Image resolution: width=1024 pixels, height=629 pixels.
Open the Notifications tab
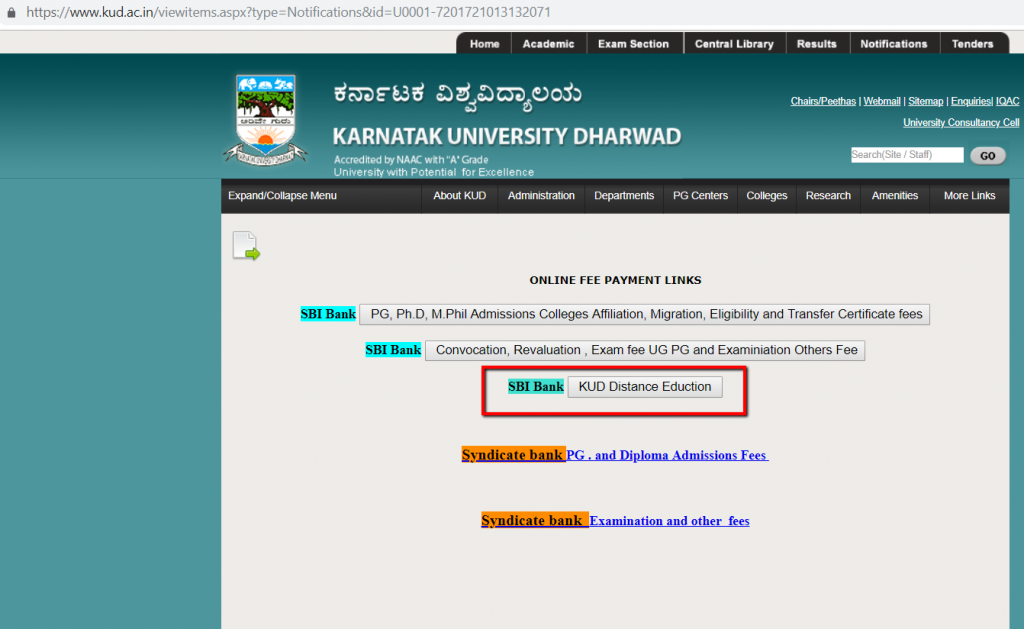pos(893,43)
